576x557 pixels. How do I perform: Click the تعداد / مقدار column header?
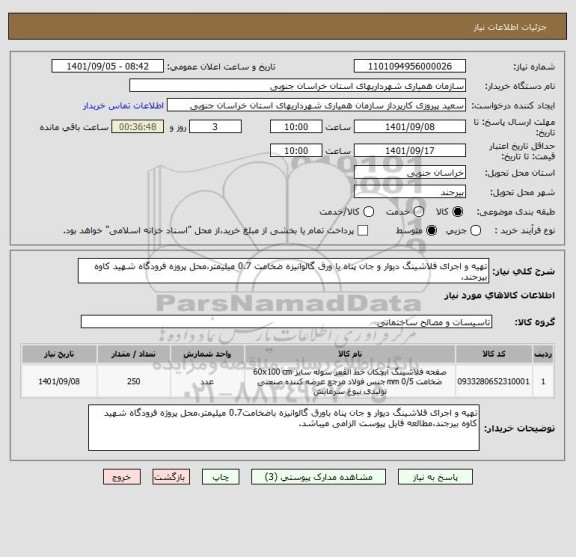point(133,354)
